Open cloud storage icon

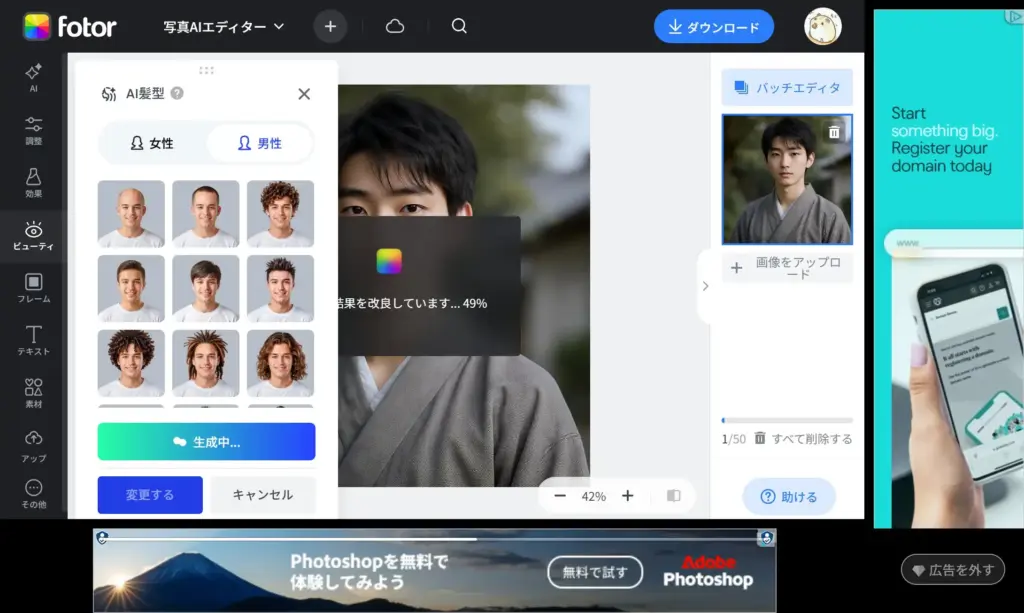click(394, 26)
